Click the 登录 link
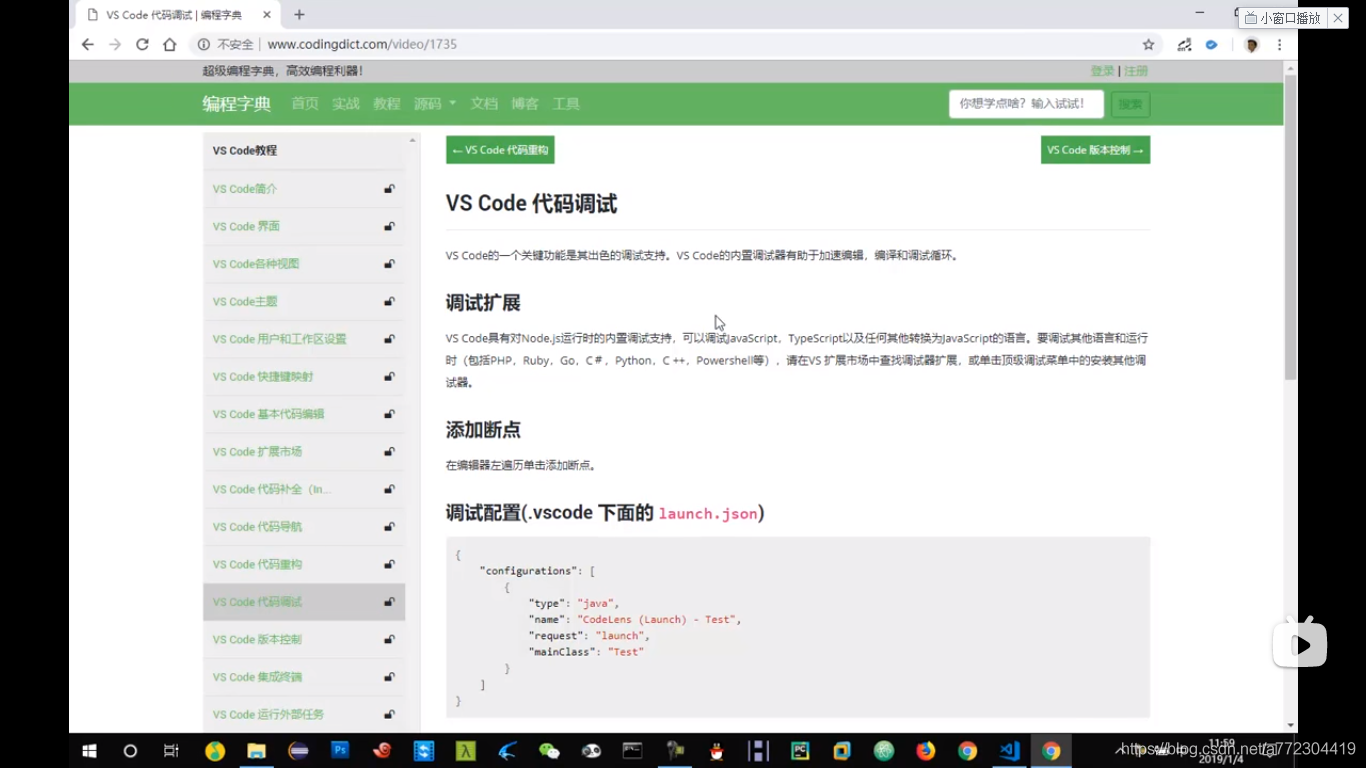This screenshot has height=768, width=1366. [x=1102, y=71]
